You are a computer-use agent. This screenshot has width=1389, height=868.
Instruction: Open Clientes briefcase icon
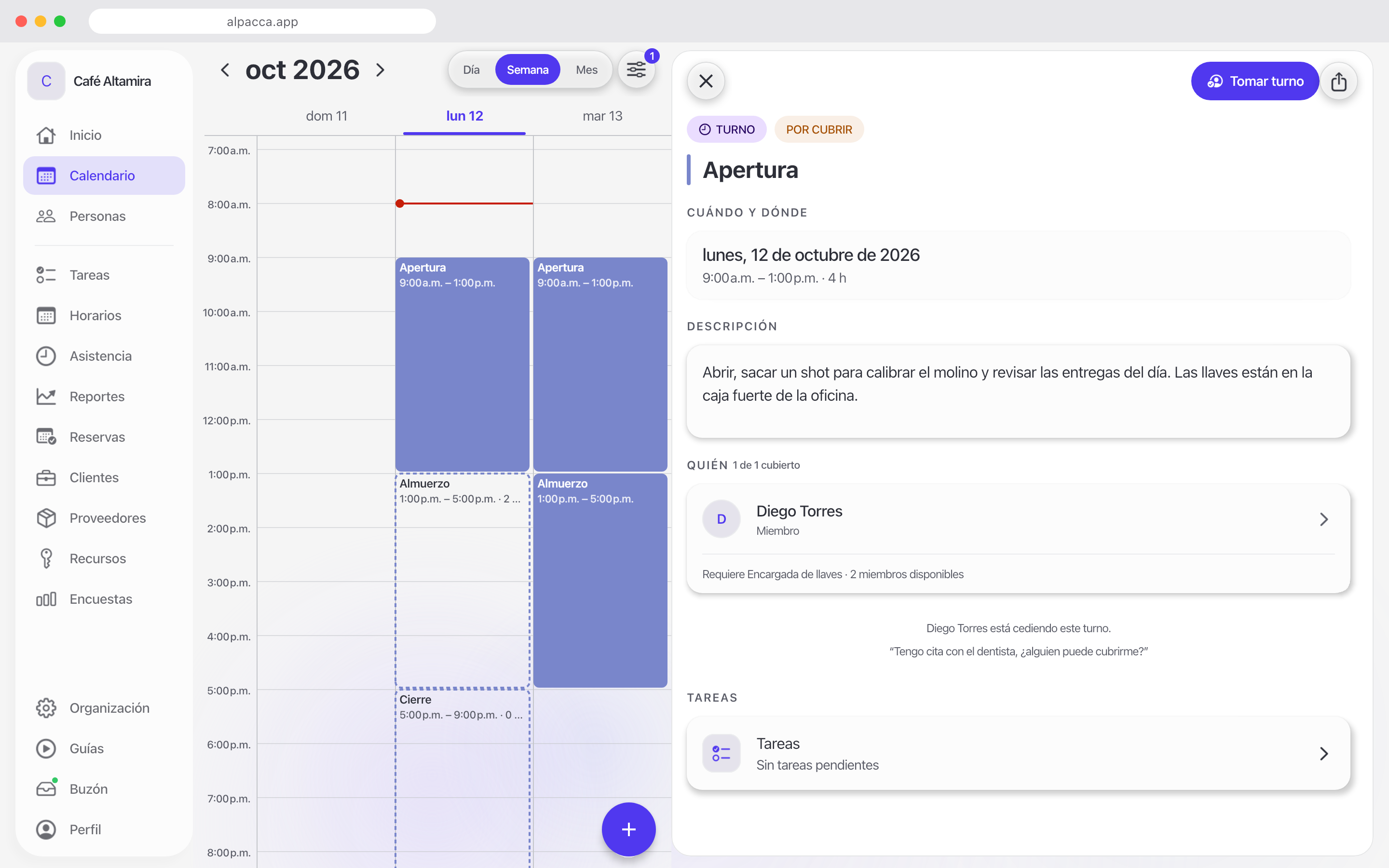point(46,477)
